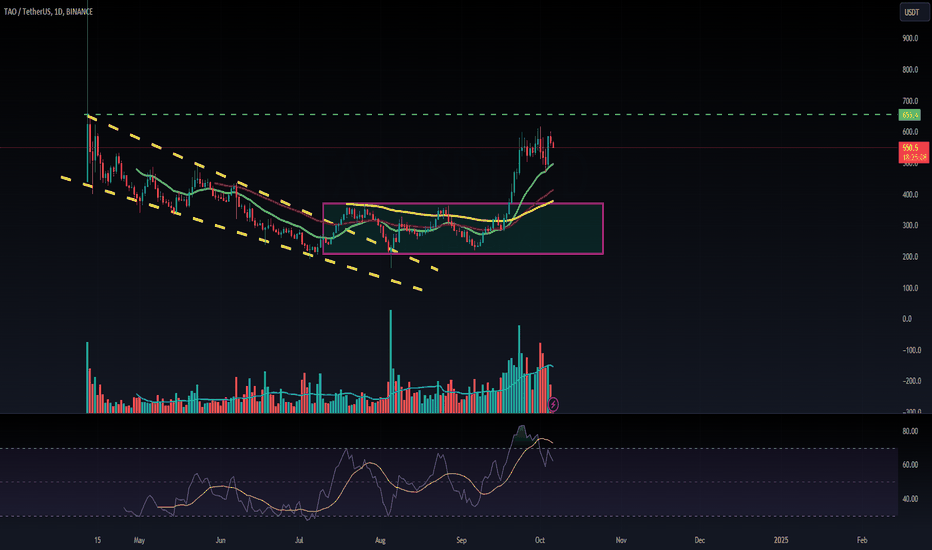
Task: Click the Oct date on time axis
Action: tap(540, 540)
